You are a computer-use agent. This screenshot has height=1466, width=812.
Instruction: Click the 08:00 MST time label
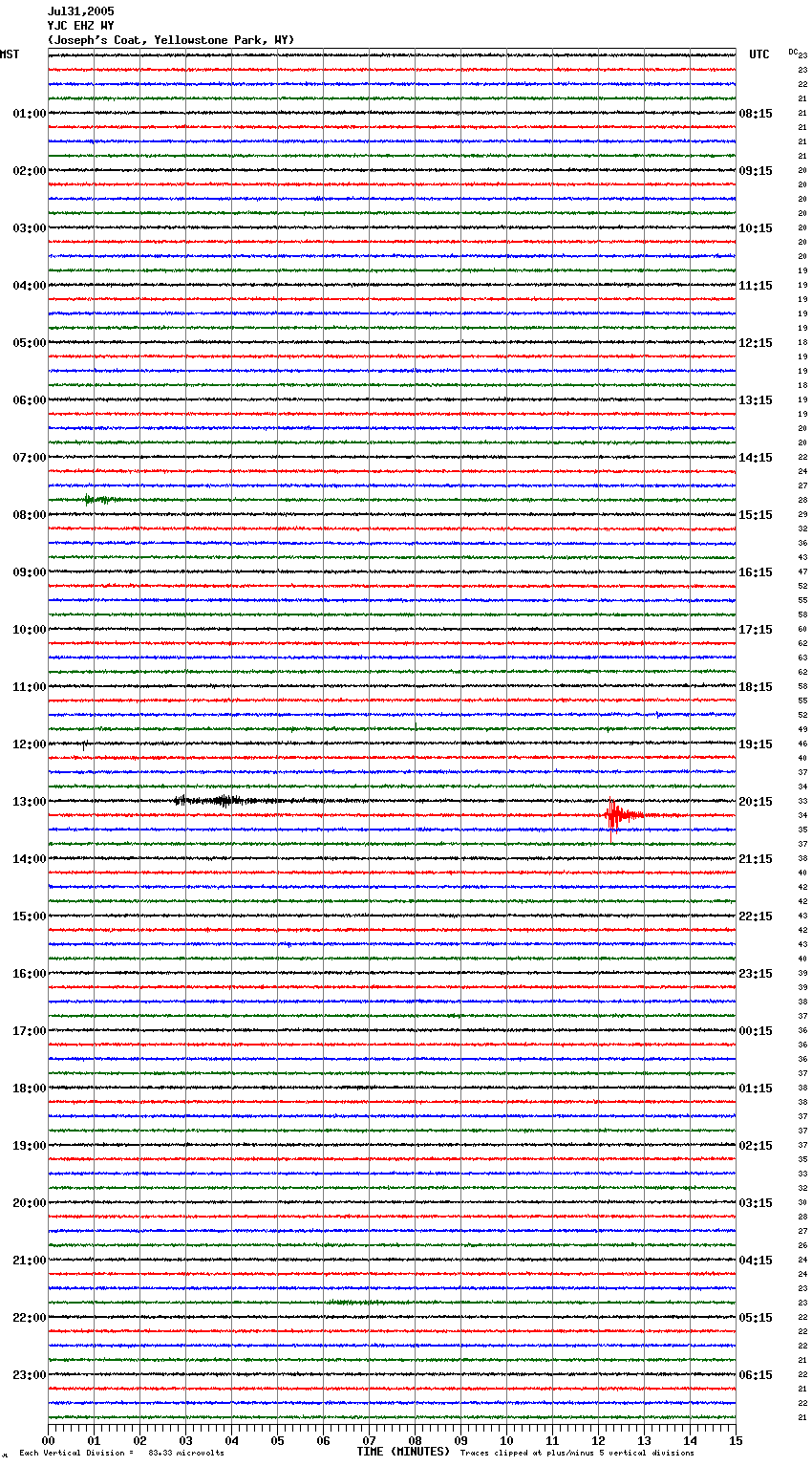[30, 515]
